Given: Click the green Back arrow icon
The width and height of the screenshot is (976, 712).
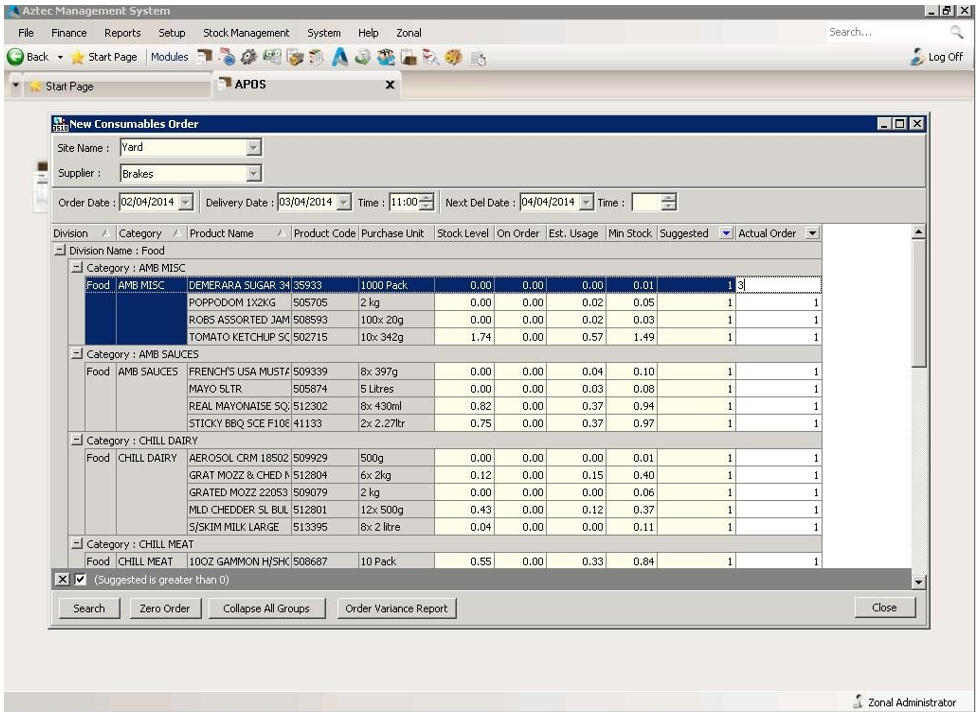Looking at the screenshot, I should click(15, 57).
